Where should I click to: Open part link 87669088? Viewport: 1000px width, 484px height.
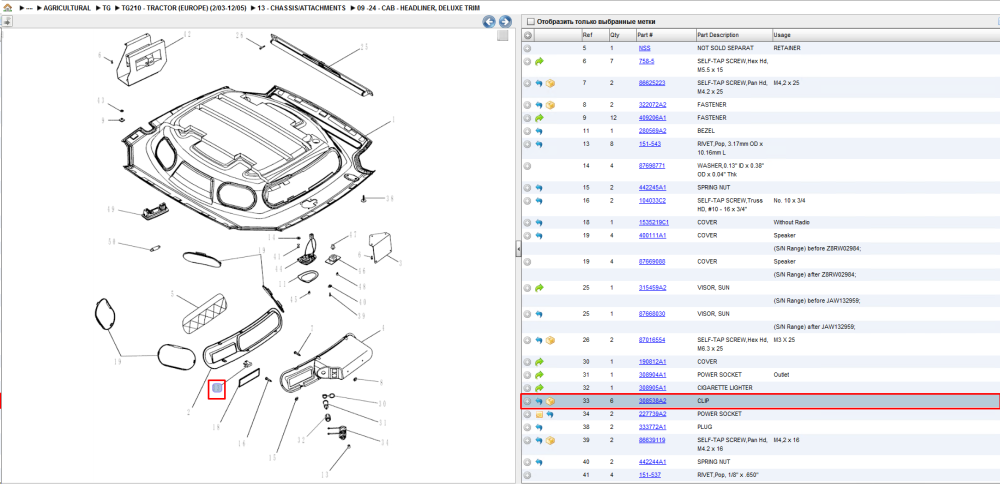pyautogui.click(x=652, y=261)
